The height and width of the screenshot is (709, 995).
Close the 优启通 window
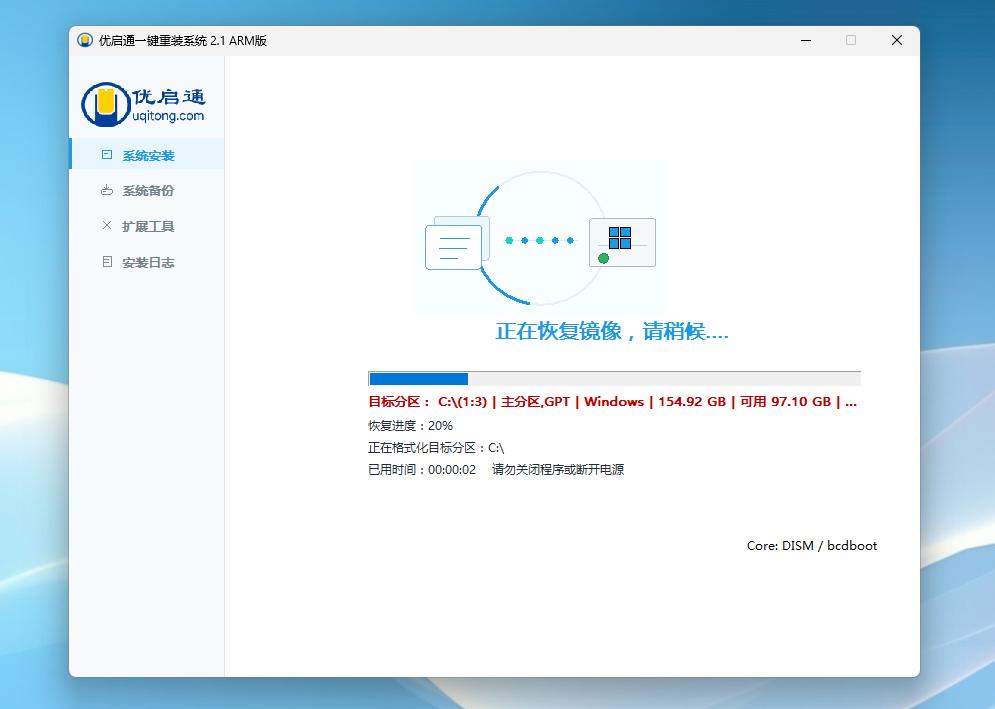pos(897,40)
